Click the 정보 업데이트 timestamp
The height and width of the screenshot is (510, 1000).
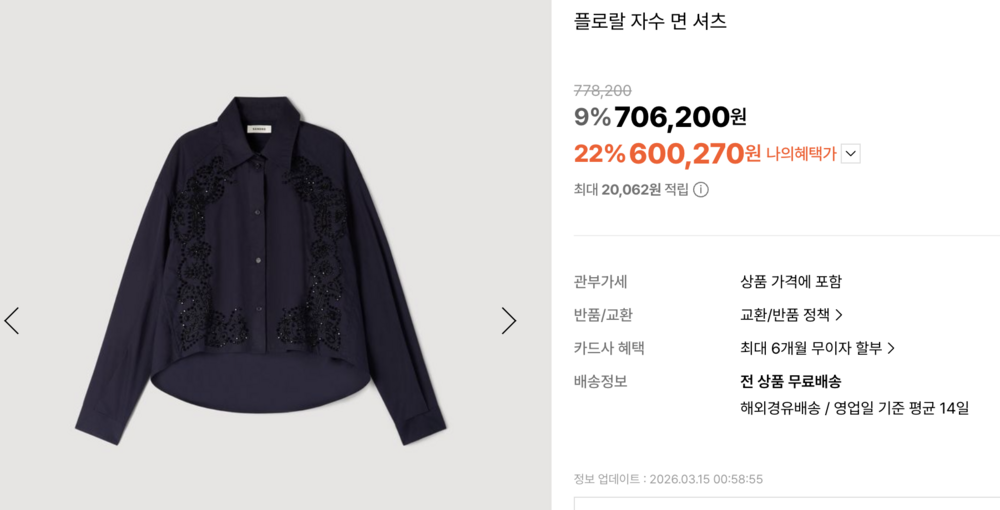[668, 479]
